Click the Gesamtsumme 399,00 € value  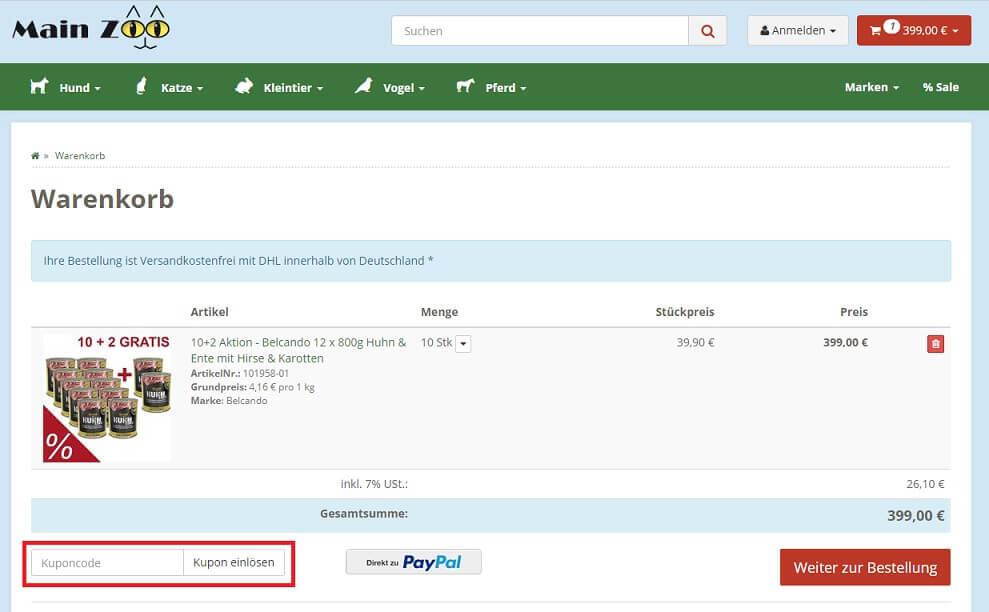pyautogui.click(x=915, y=515)
